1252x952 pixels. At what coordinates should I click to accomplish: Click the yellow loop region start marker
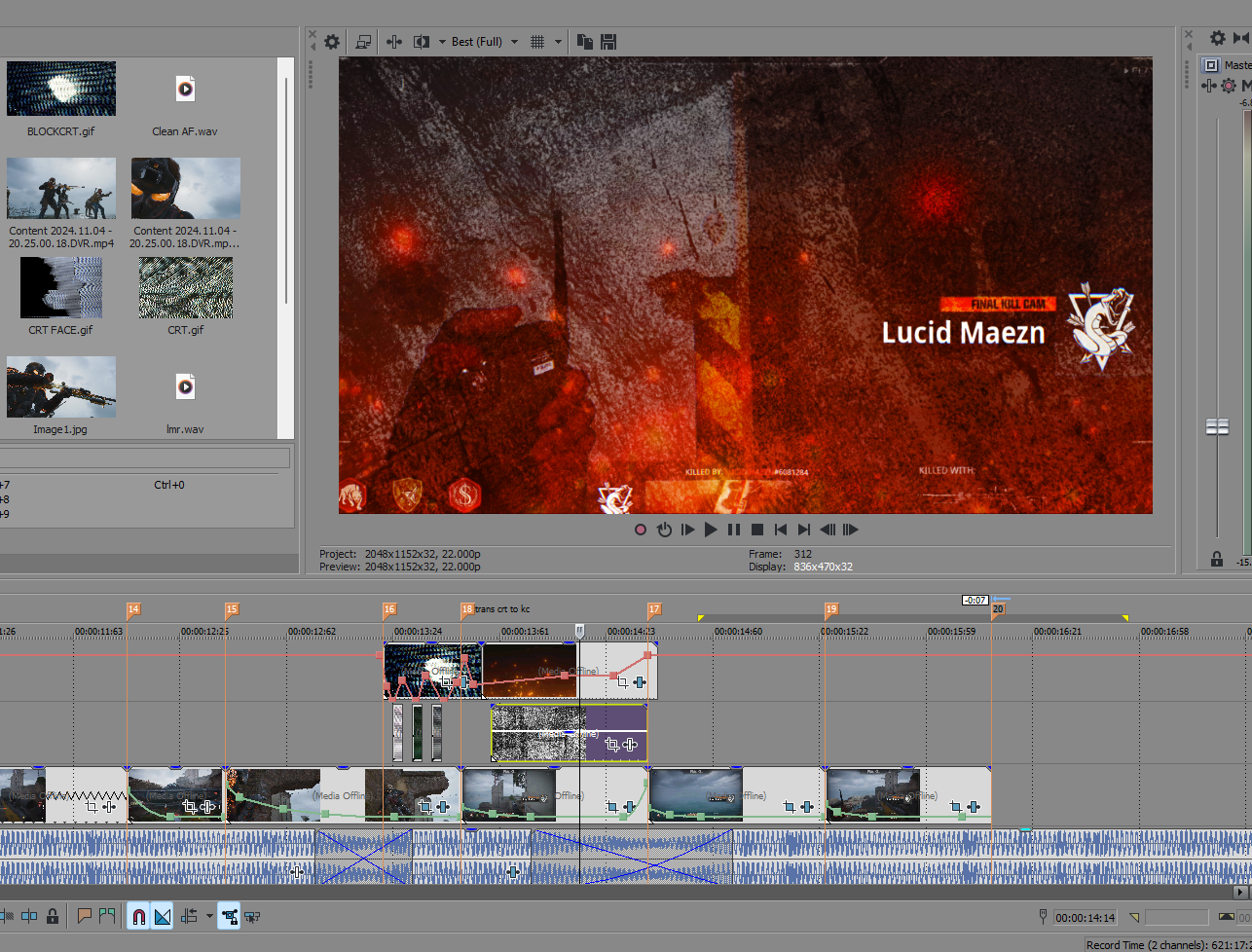point(700,618)
